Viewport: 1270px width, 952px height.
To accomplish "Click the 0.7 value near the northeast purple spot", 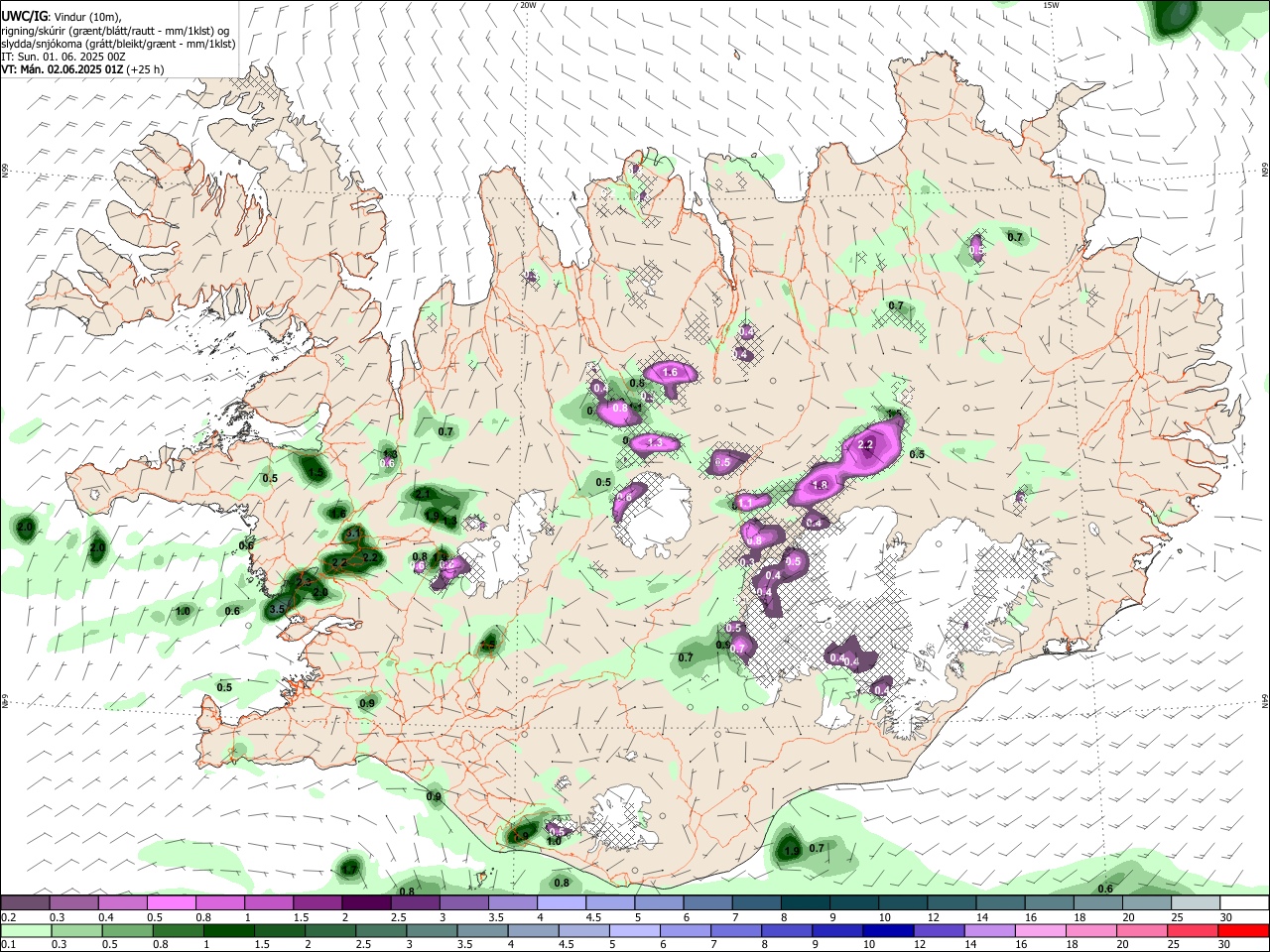I will click(x=1015, y=237).
